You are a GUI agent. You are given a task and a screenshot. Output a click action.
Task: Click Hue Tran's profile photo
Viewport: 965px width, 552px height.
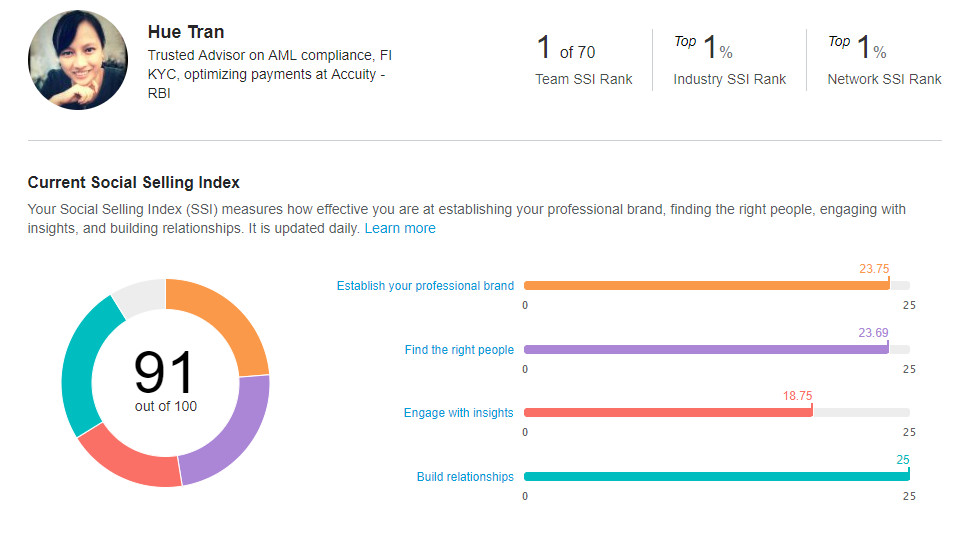78,60
